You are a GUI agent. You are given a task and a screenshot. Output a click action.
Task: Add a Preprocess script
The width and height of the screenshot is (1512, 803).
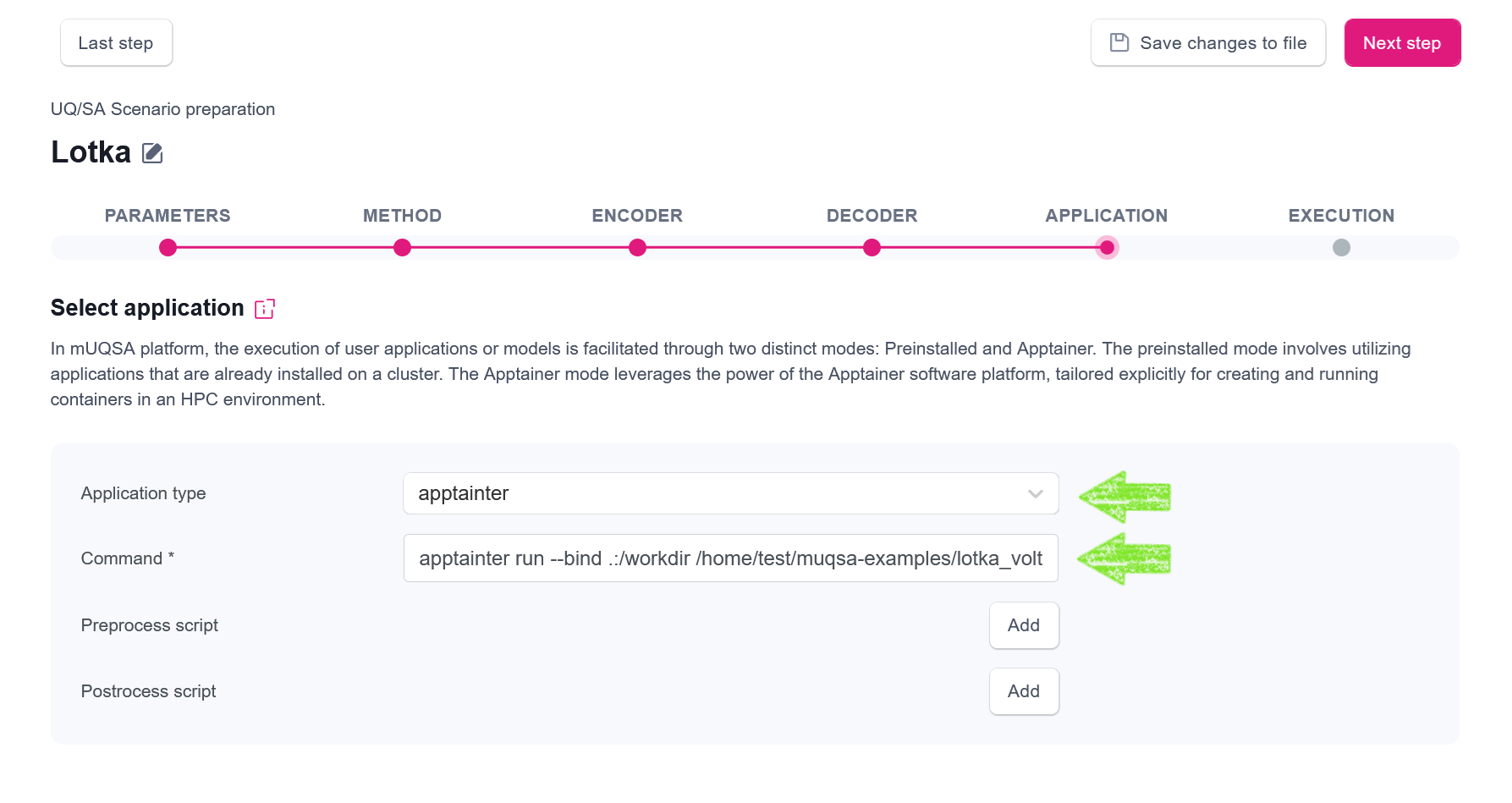pos(1024,625)
